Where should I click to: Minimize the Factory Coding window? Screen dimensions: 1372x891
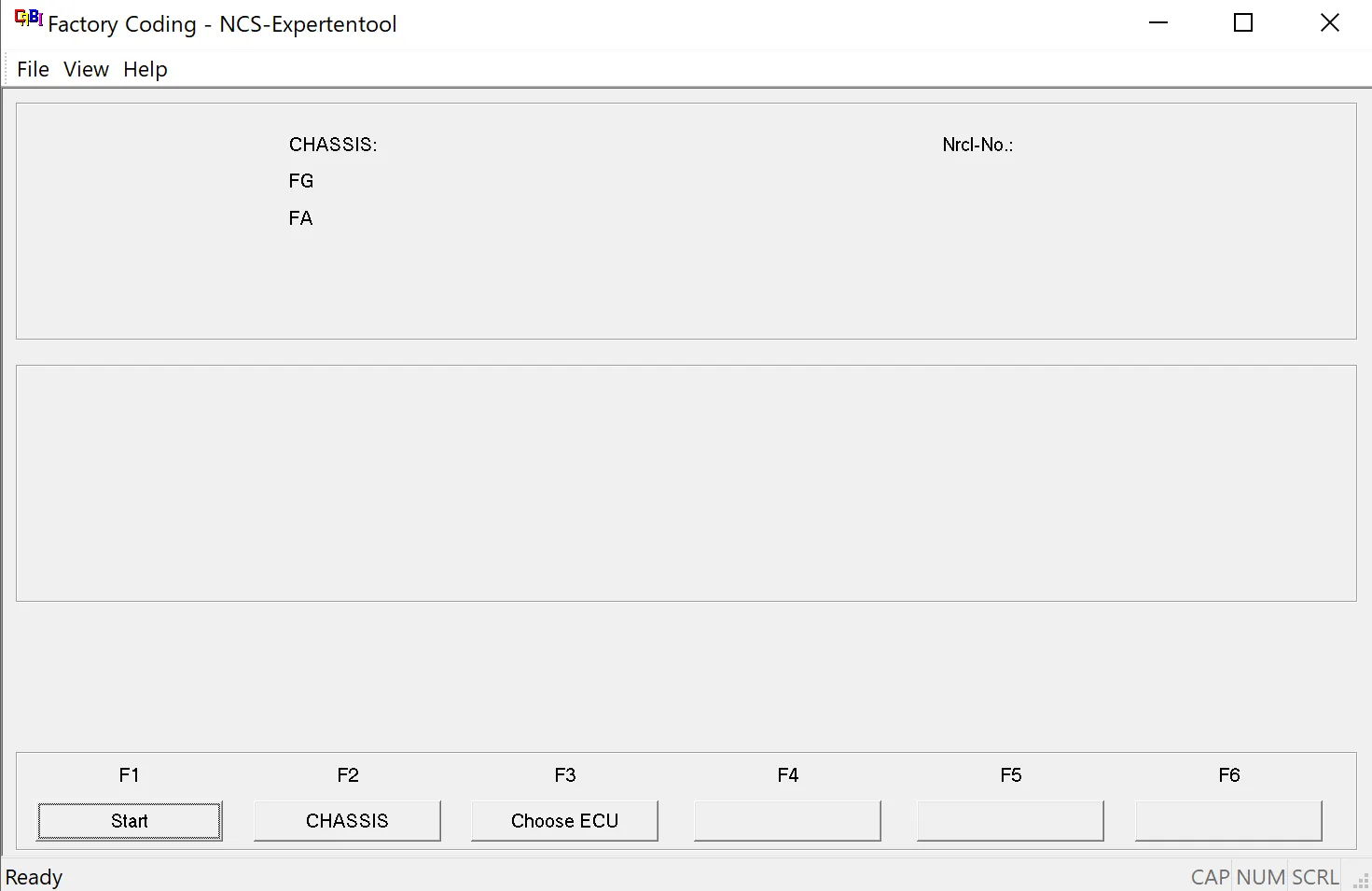(1158, 23)
